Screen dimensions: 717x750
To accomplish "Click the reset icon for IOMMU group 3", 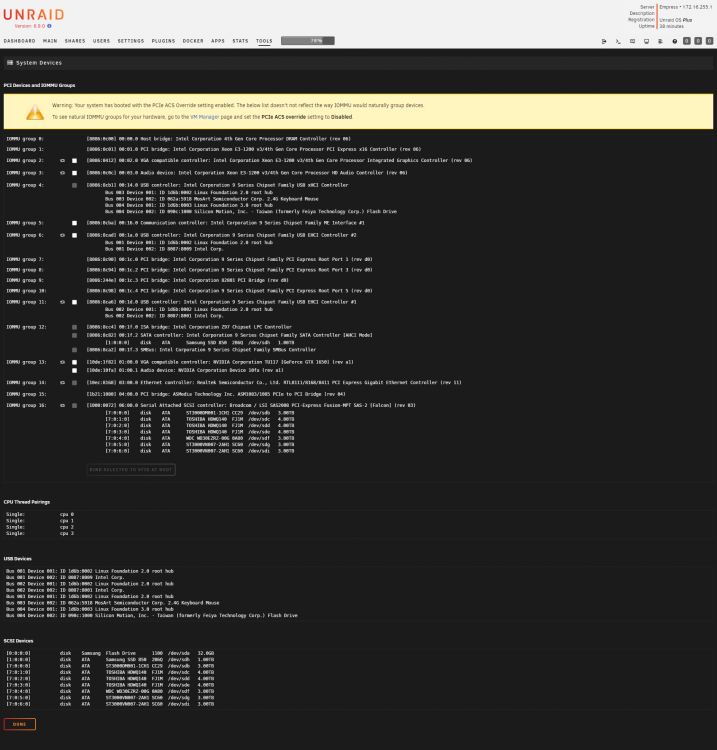I will pyautogui.click(x=62, y=173).
